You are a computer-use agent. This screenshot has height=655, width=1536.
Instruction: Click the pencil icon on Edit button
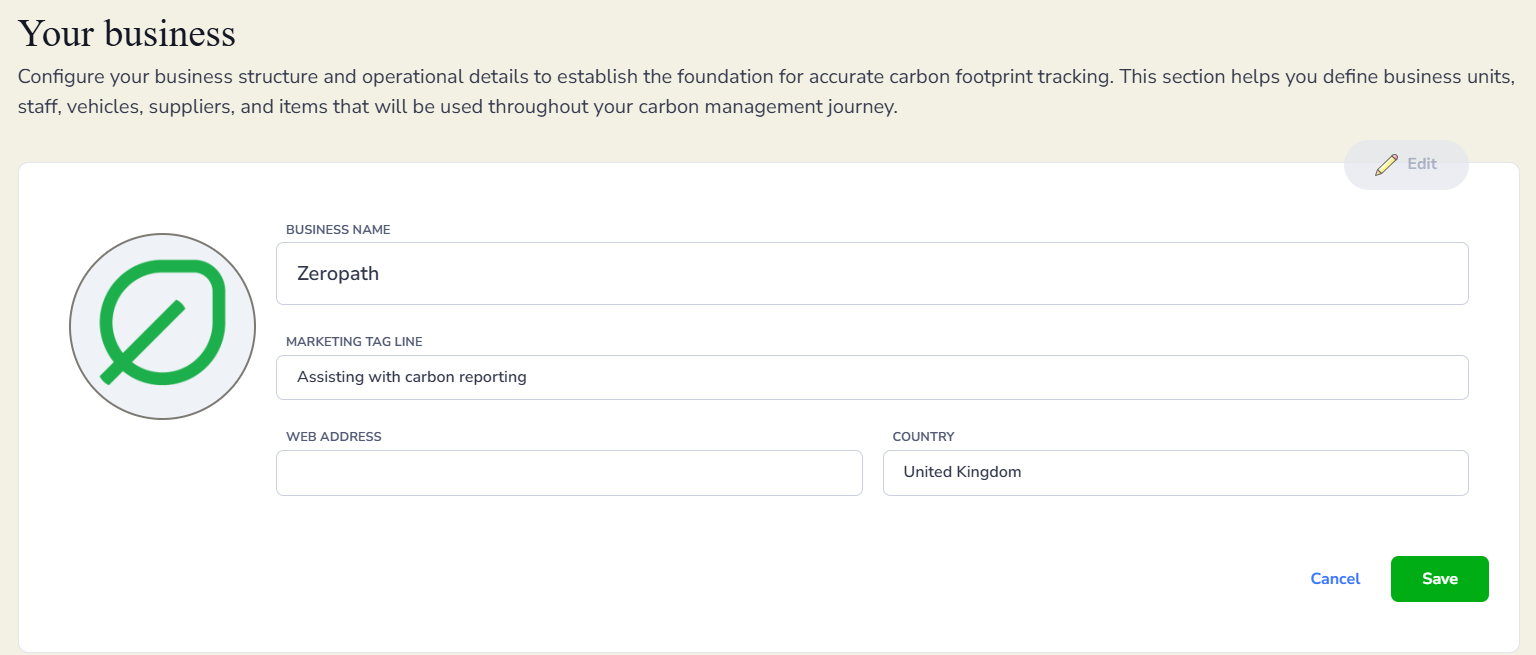pos(1386,165)
